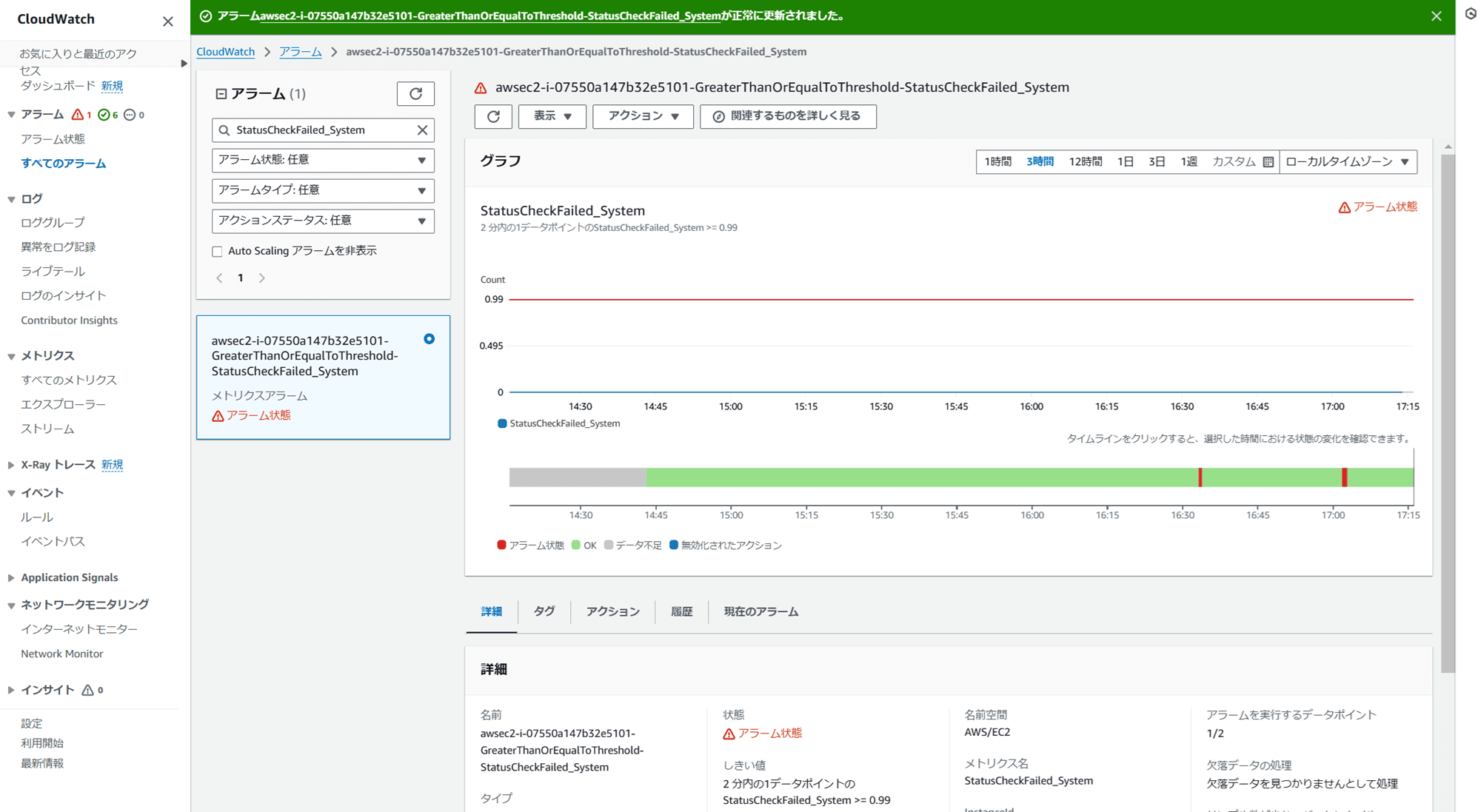1481x812 pixels.
Task: Go to previous alarm list page
Action: point(219,278)
